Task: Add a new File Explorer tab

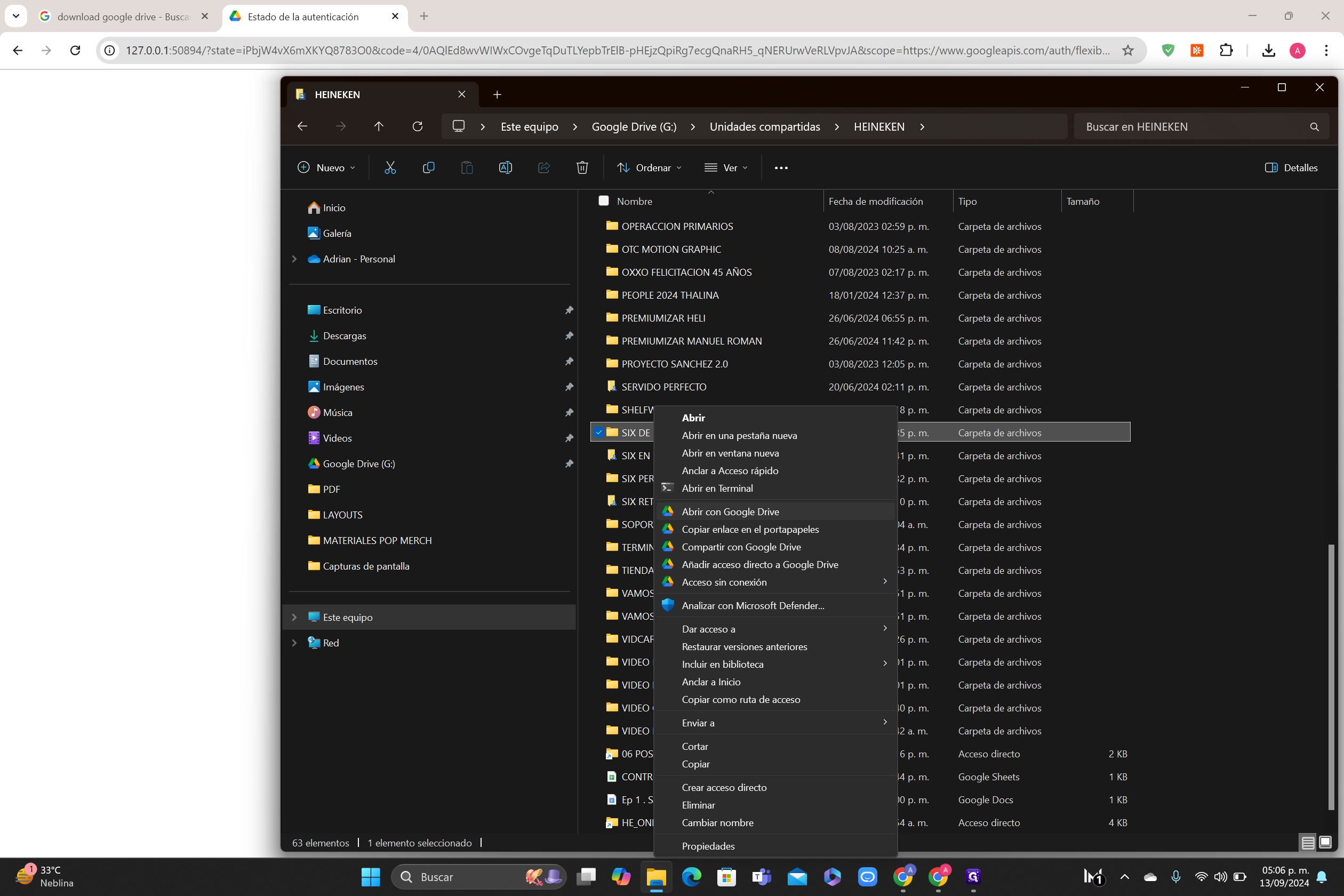Action: (497, 94)
